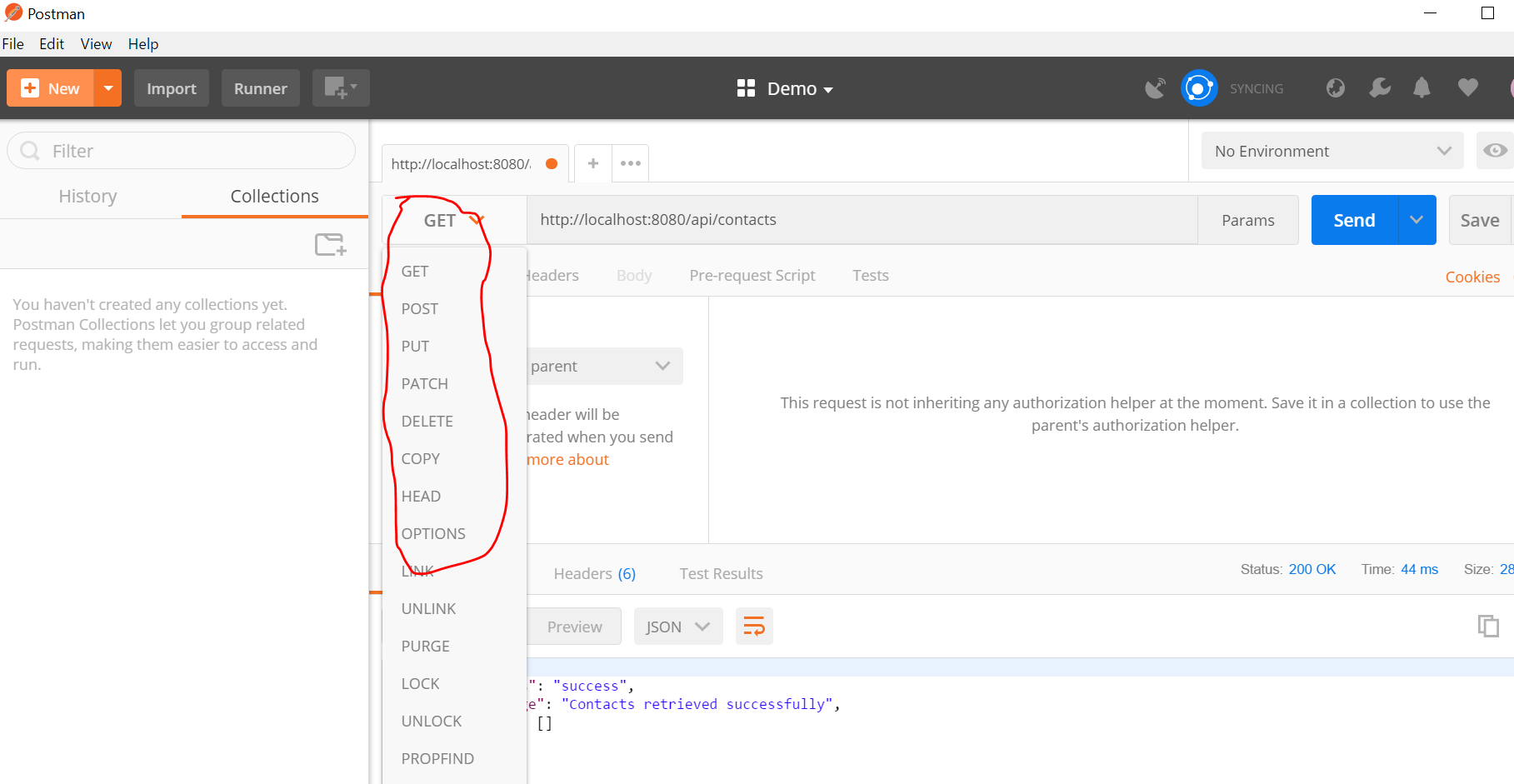Click the new window icon button
This screenshot has width=1514, height=784.
coord(341,88)
